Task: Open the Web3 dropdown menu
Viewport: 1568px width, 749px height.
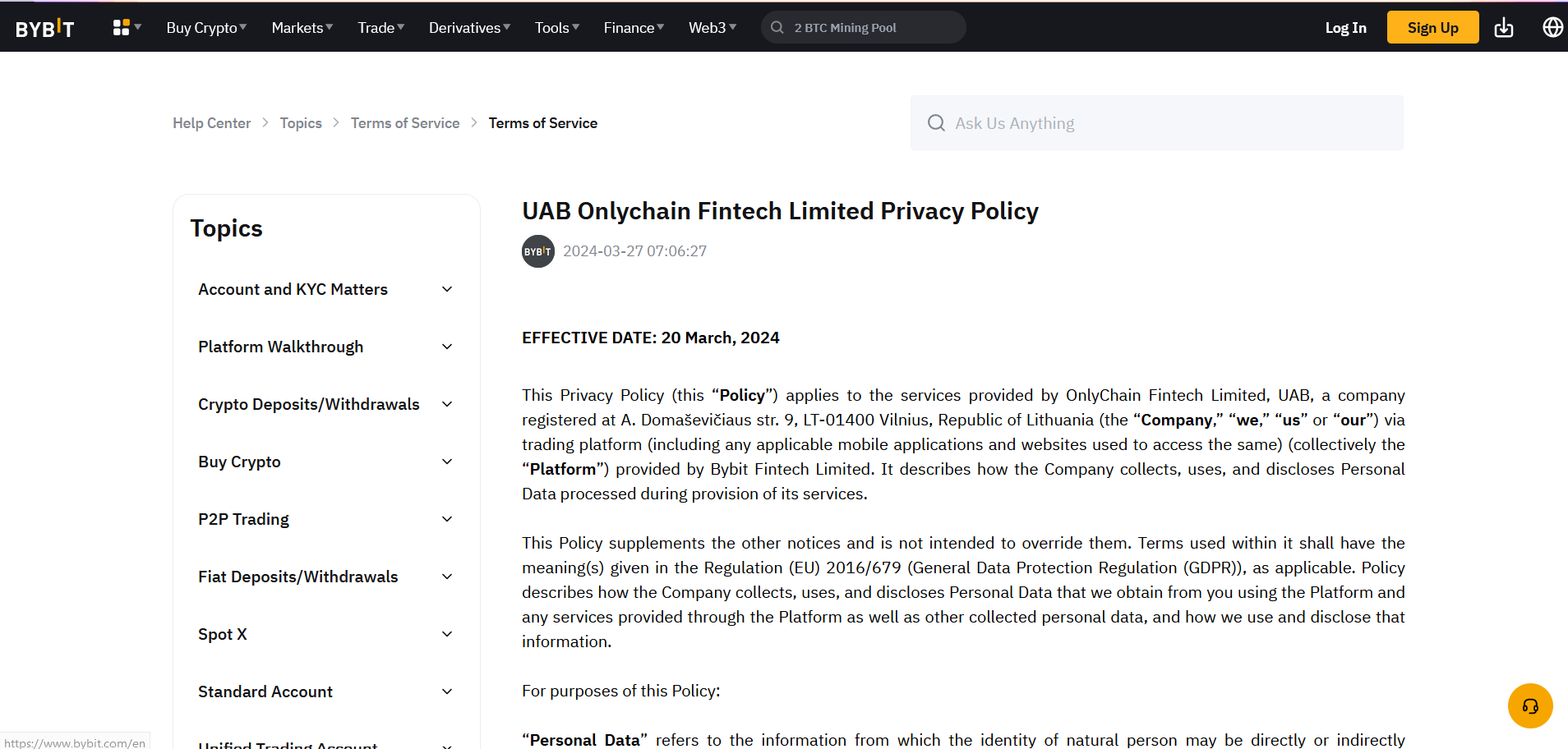Action: pyautogui.click(x=712, y=28)
